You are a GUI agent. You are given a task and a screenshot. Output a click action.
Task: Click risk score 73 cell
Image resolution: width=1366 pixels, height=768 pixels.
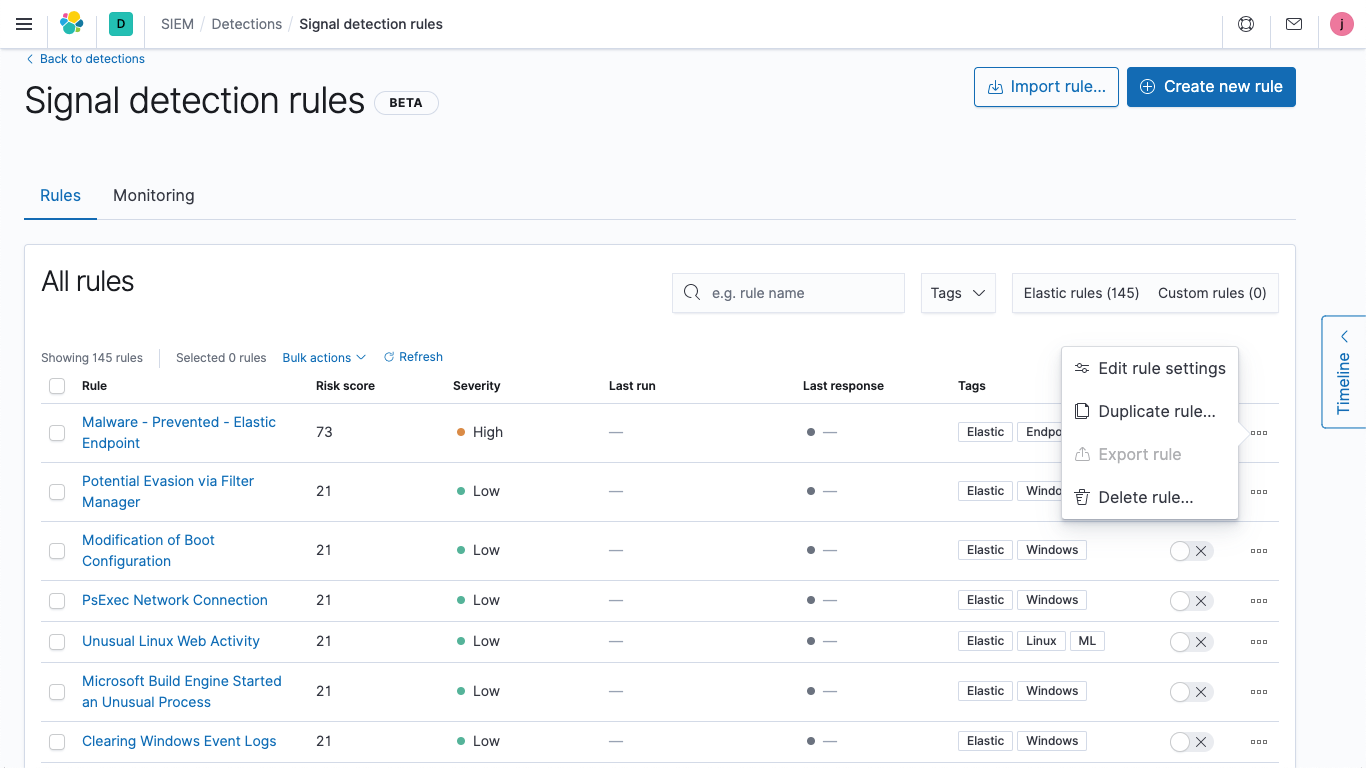point(324,432)
